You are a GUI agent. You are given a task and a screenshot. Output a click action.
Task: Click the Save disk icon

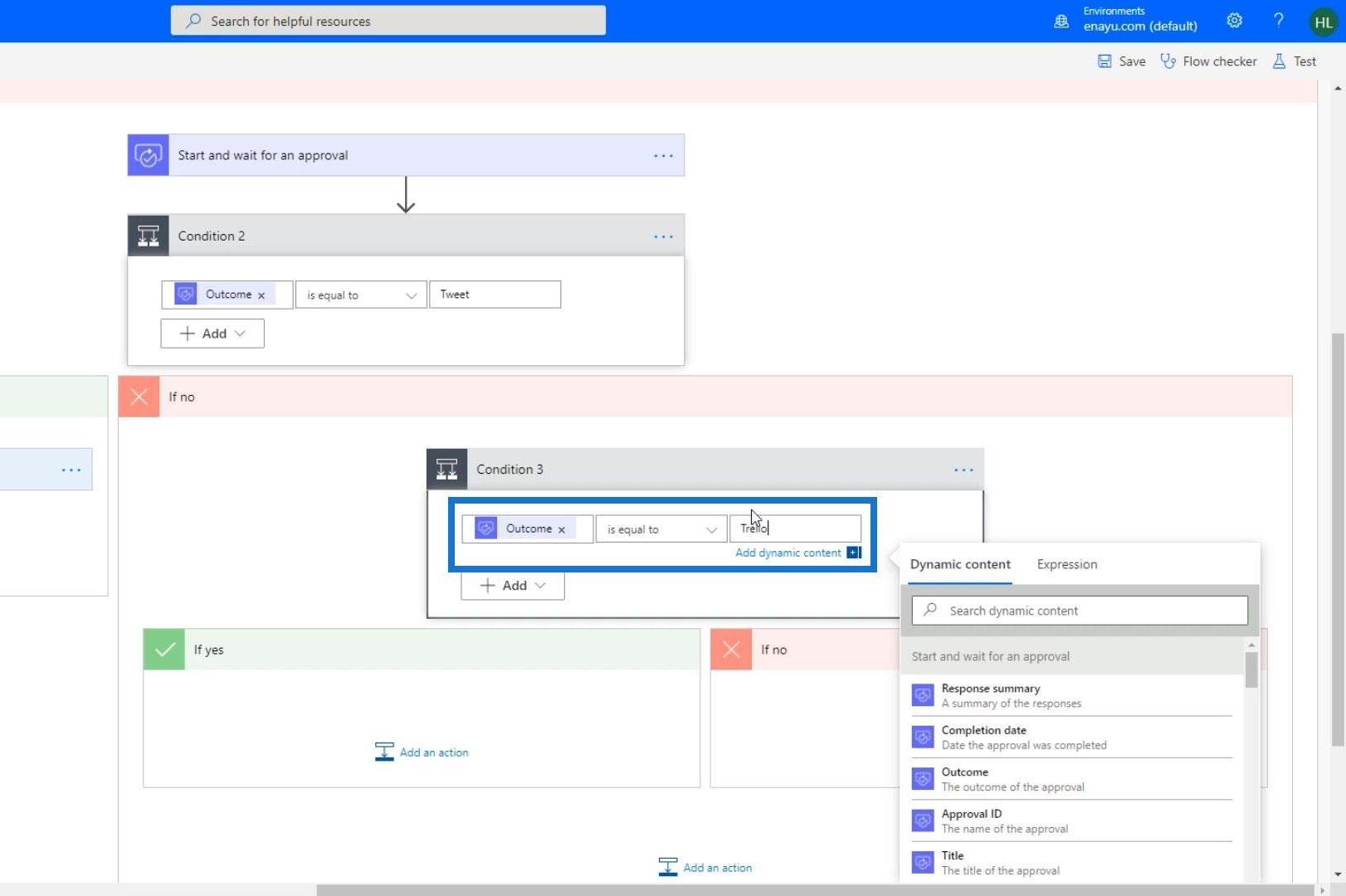coord(1105,61)
